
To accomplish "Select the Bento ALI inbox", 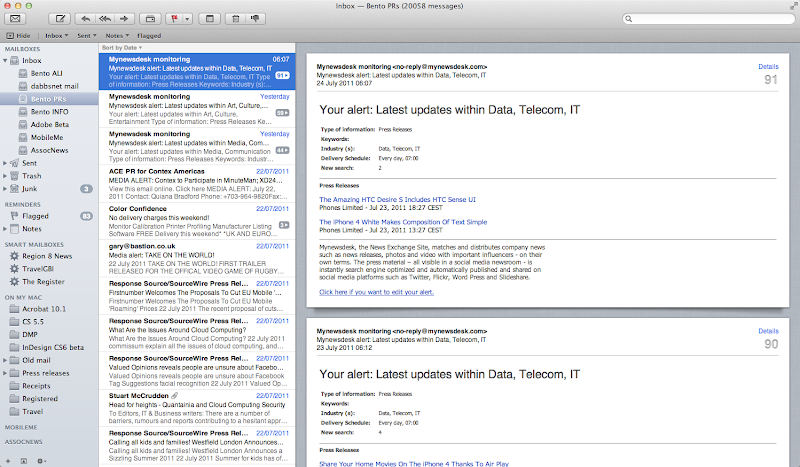I will pos(49,73).
